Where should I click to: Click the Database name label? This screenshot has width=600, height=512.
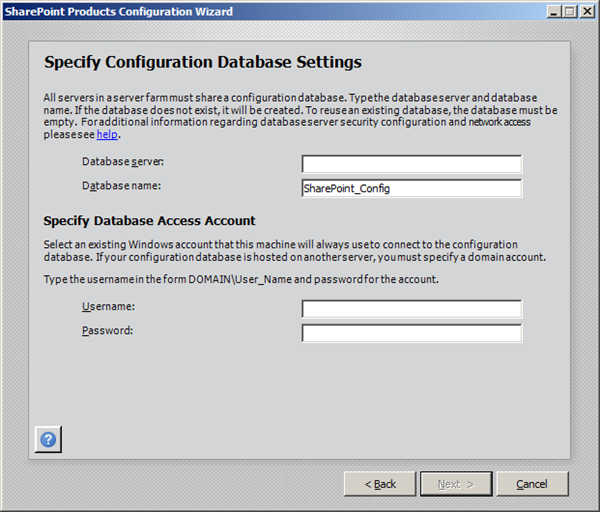pyautogui.click(x=121, y=185)
